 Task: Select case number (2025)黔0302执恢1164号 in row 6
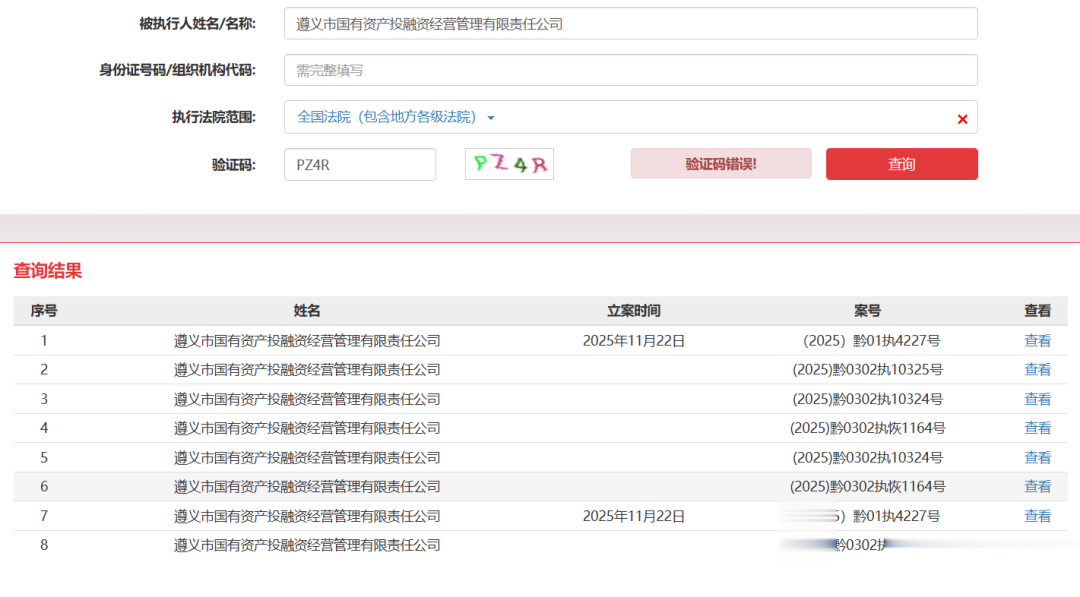click(867, 486)
